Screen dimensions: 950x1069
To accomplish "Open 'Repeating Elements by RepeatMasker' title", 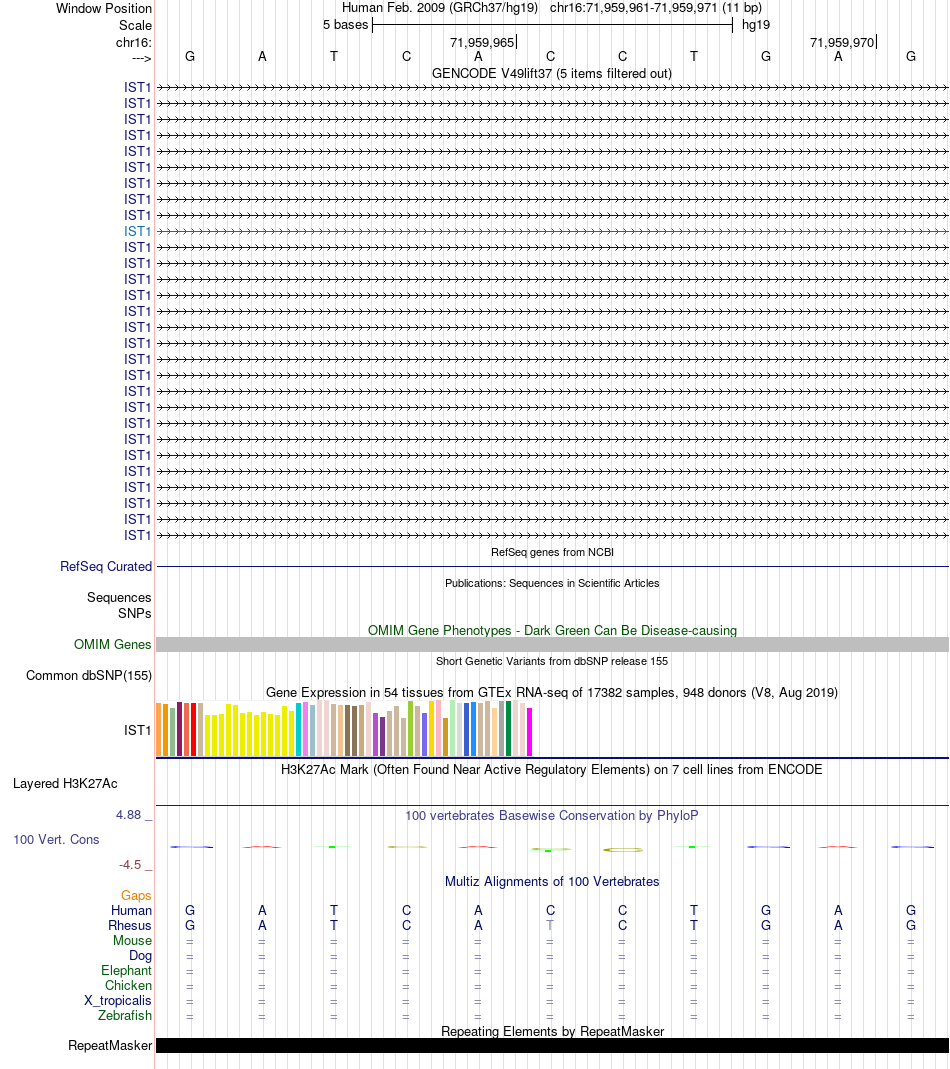I will 552,1032.
